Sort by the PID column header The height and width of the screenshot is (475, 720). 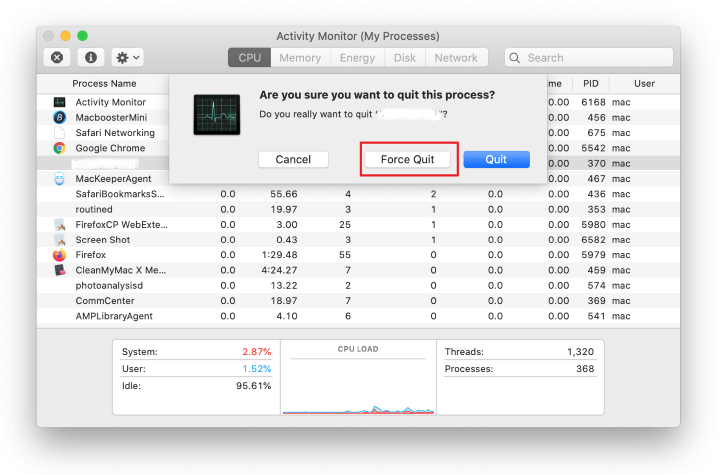tap(591, 84)
